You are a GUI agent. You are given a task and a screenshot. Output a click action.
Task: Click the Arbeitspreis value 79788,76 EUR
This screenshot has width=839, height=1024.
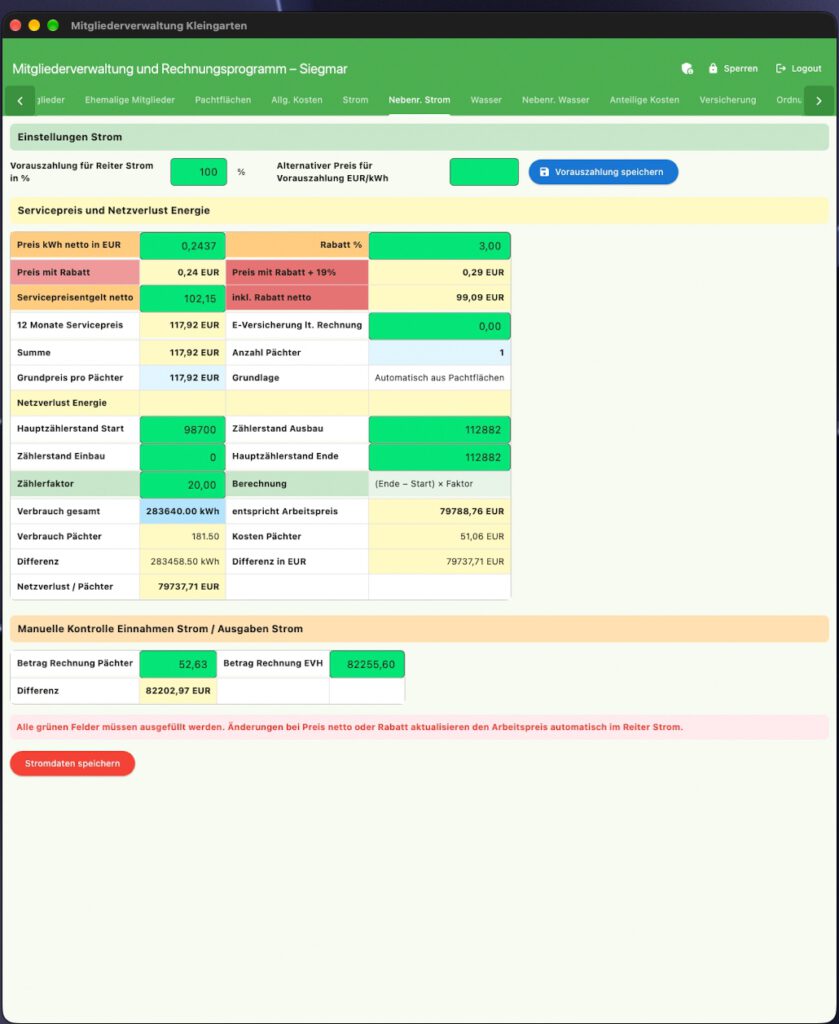[x=471, y=511]
